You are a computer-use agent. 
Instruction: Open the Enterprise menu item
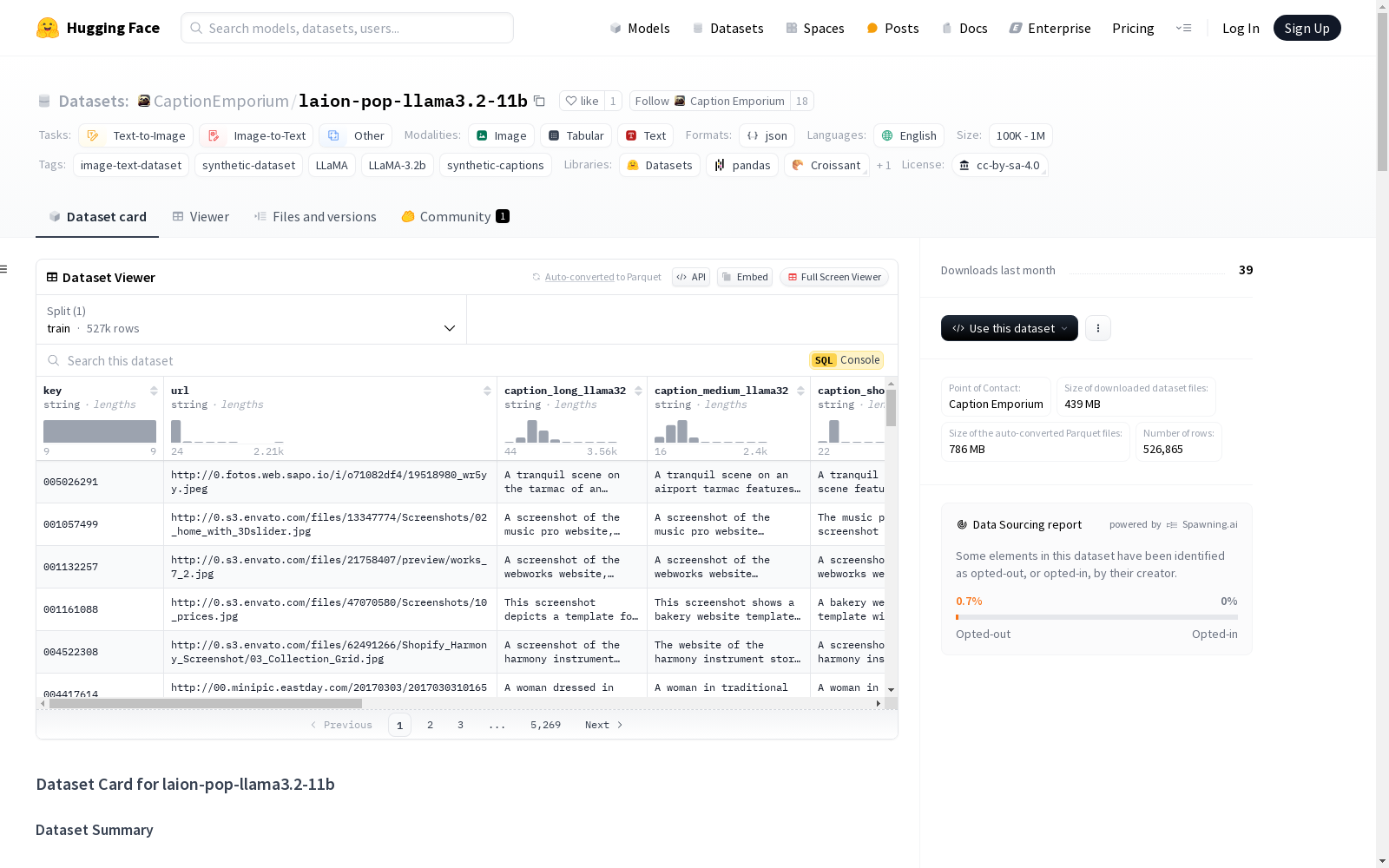point(1050,28)
